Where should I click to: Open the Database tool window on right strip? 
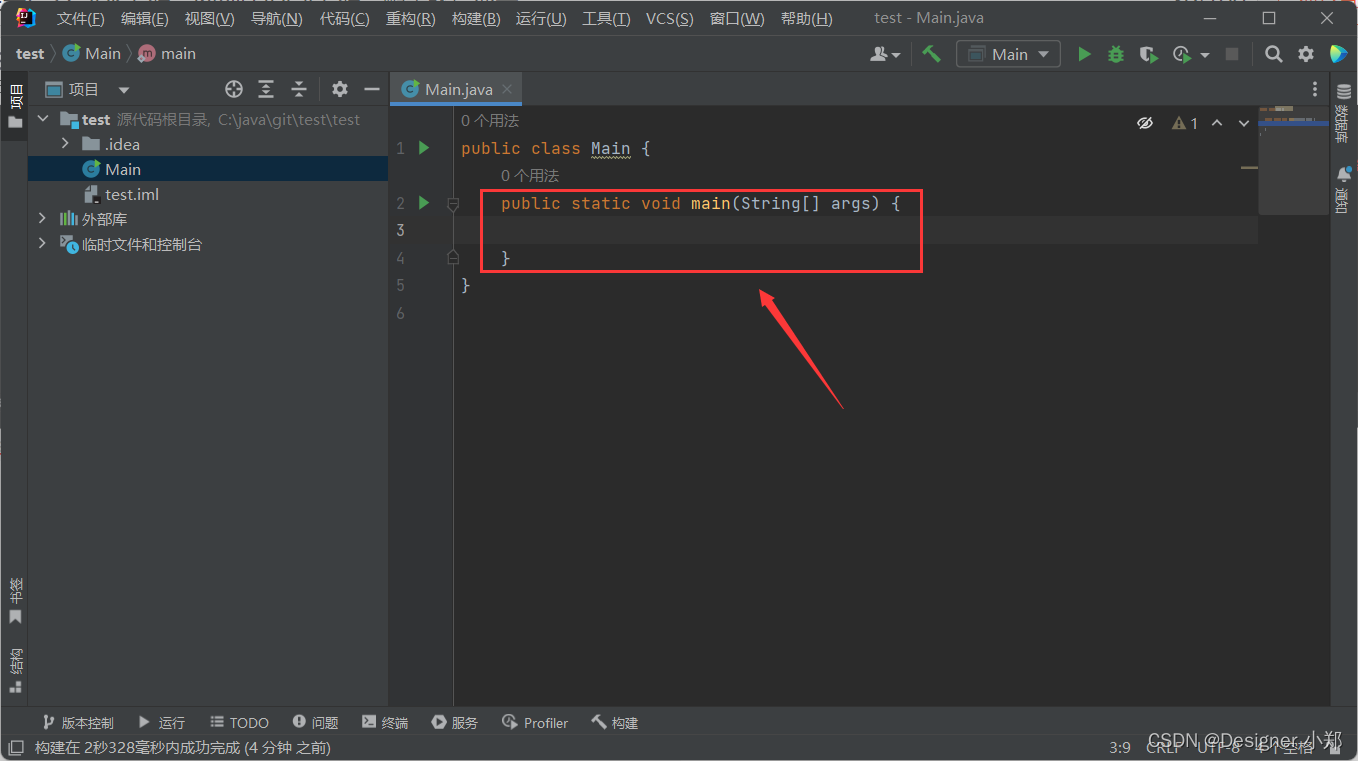click(1343, 114)
